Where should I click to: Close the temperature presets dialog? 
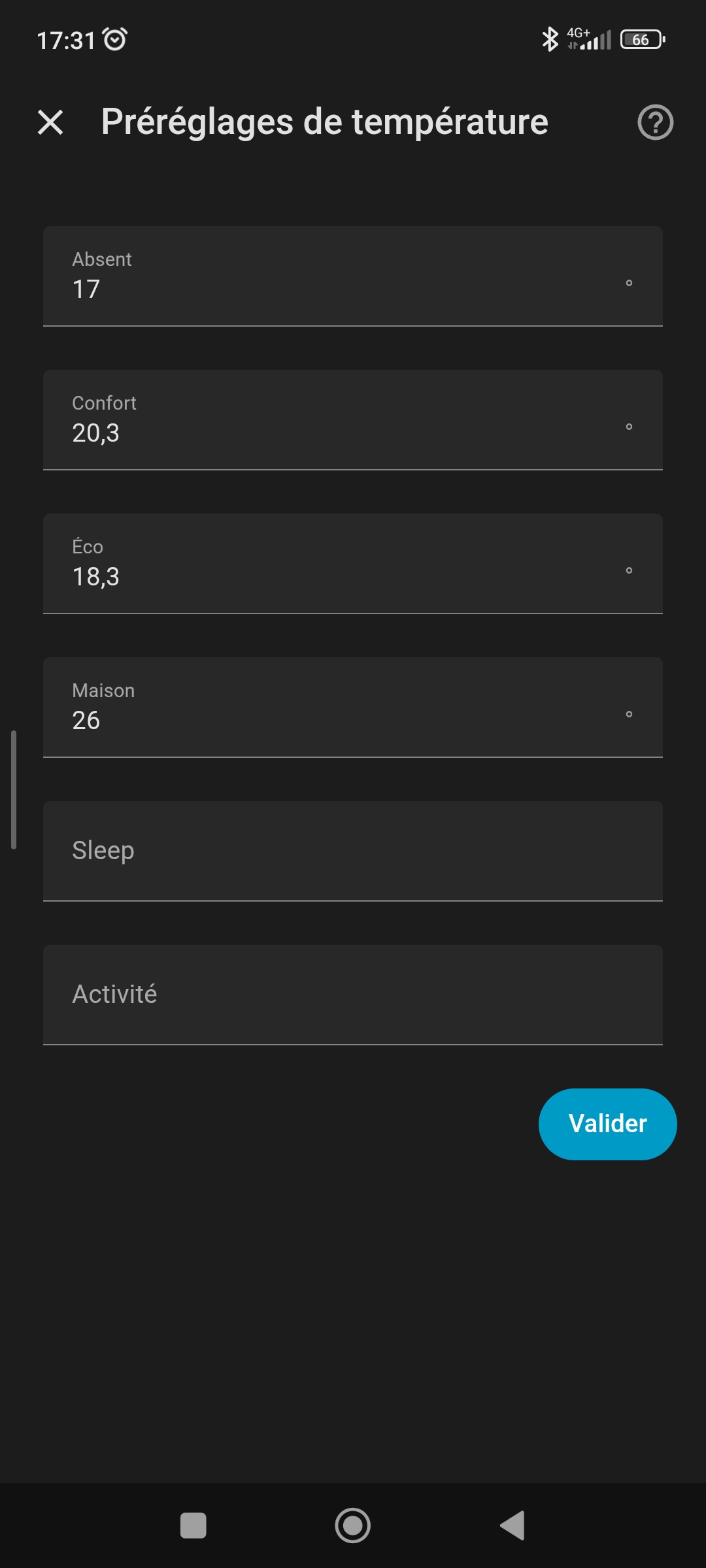(50, 122)
